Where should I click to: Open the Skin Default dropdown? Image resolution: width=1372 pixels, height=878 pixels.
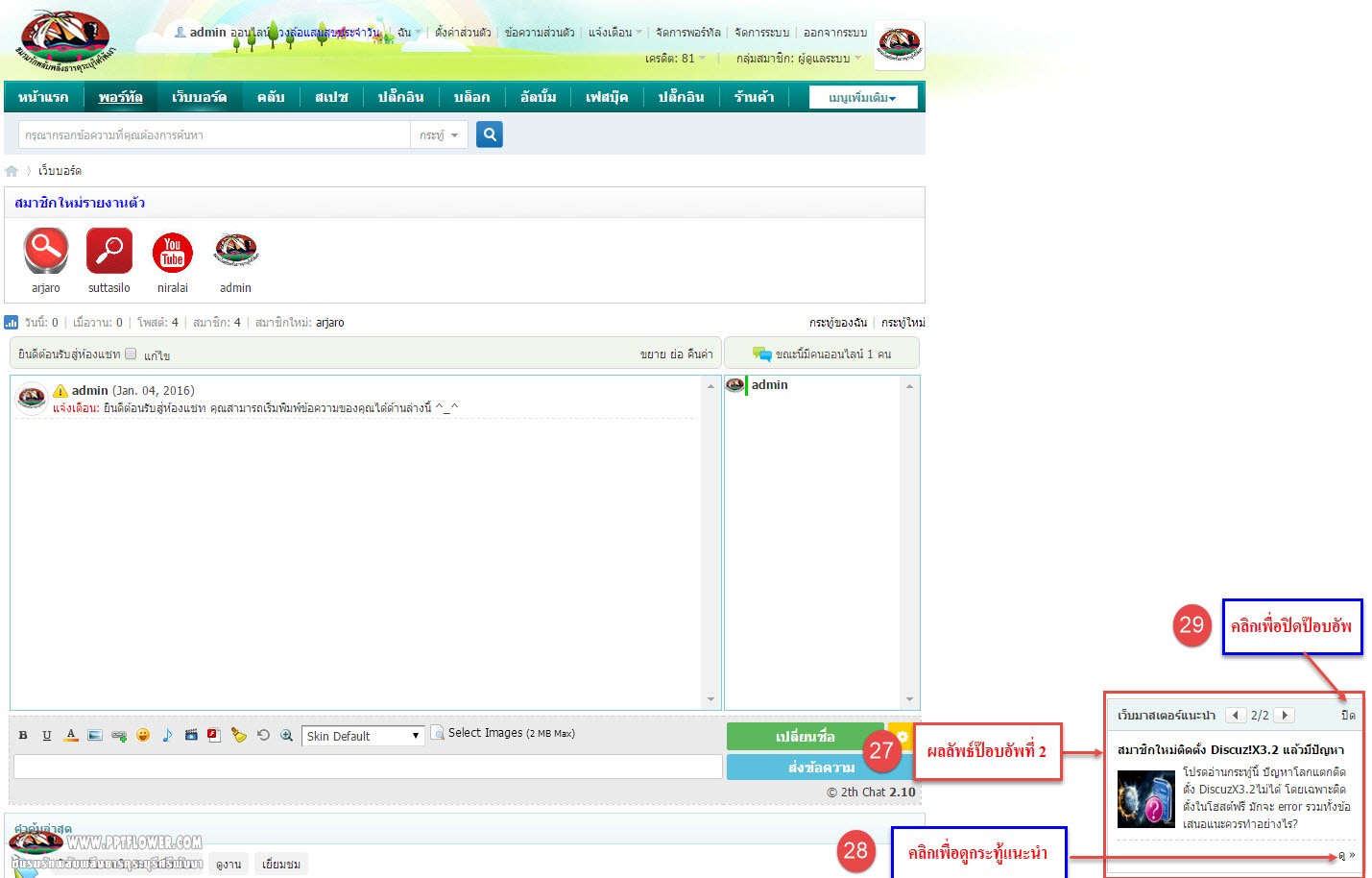tap(363, 736)
